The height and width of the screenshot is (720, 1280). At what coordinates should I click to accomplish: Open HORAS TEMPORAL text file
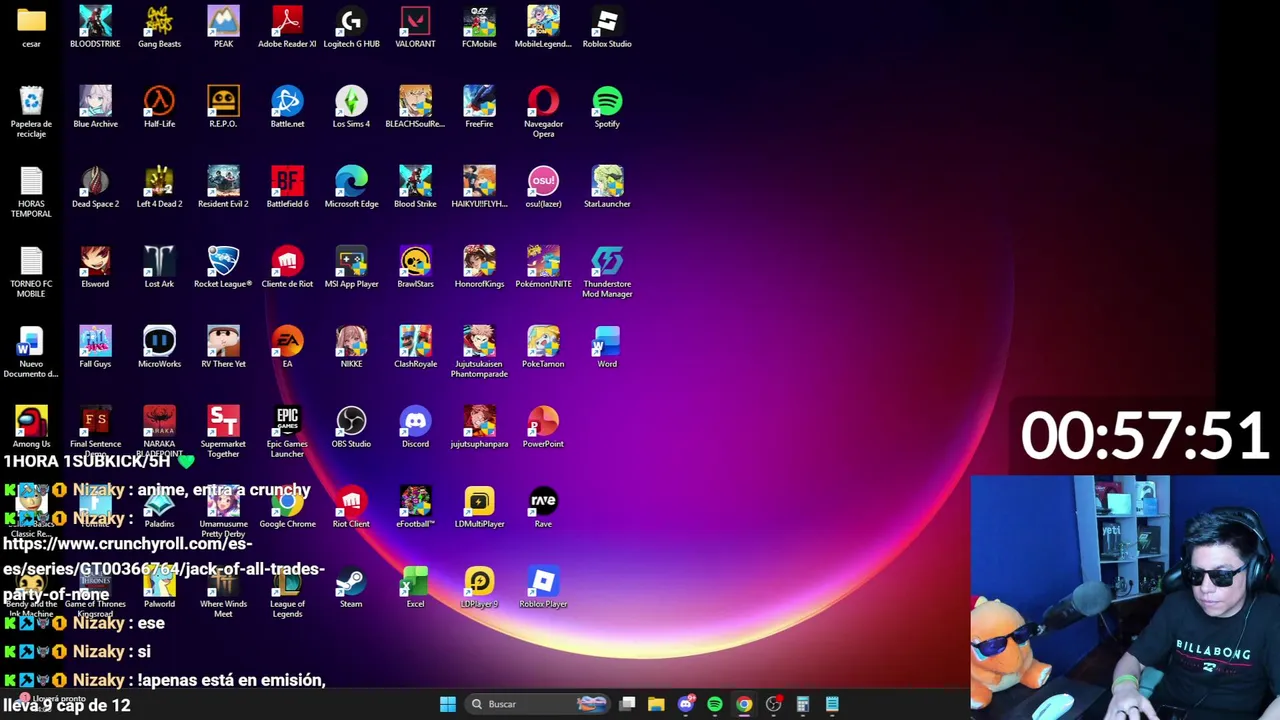31,192
